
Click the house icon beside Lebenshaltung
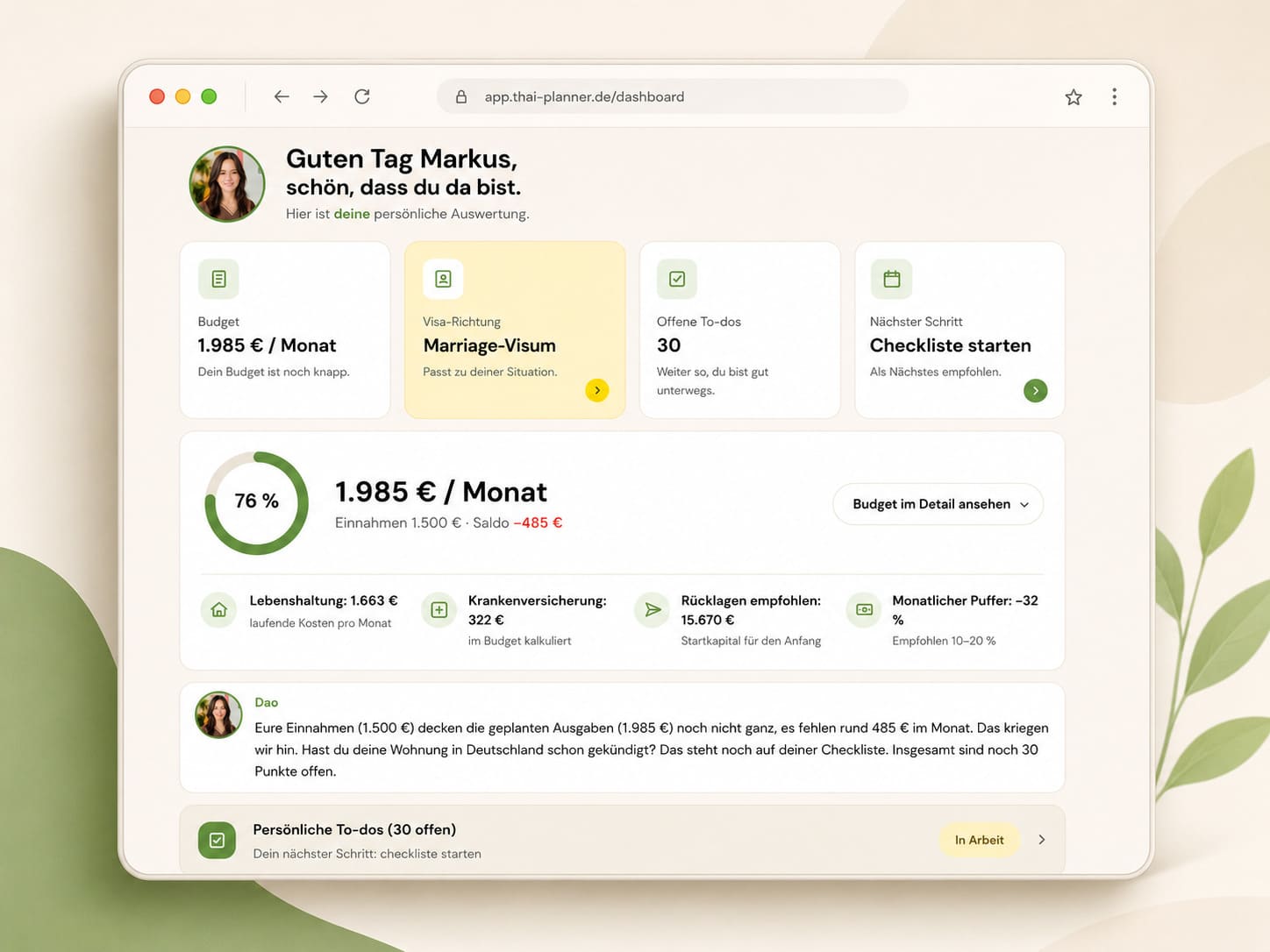click(x=219, y=610)
